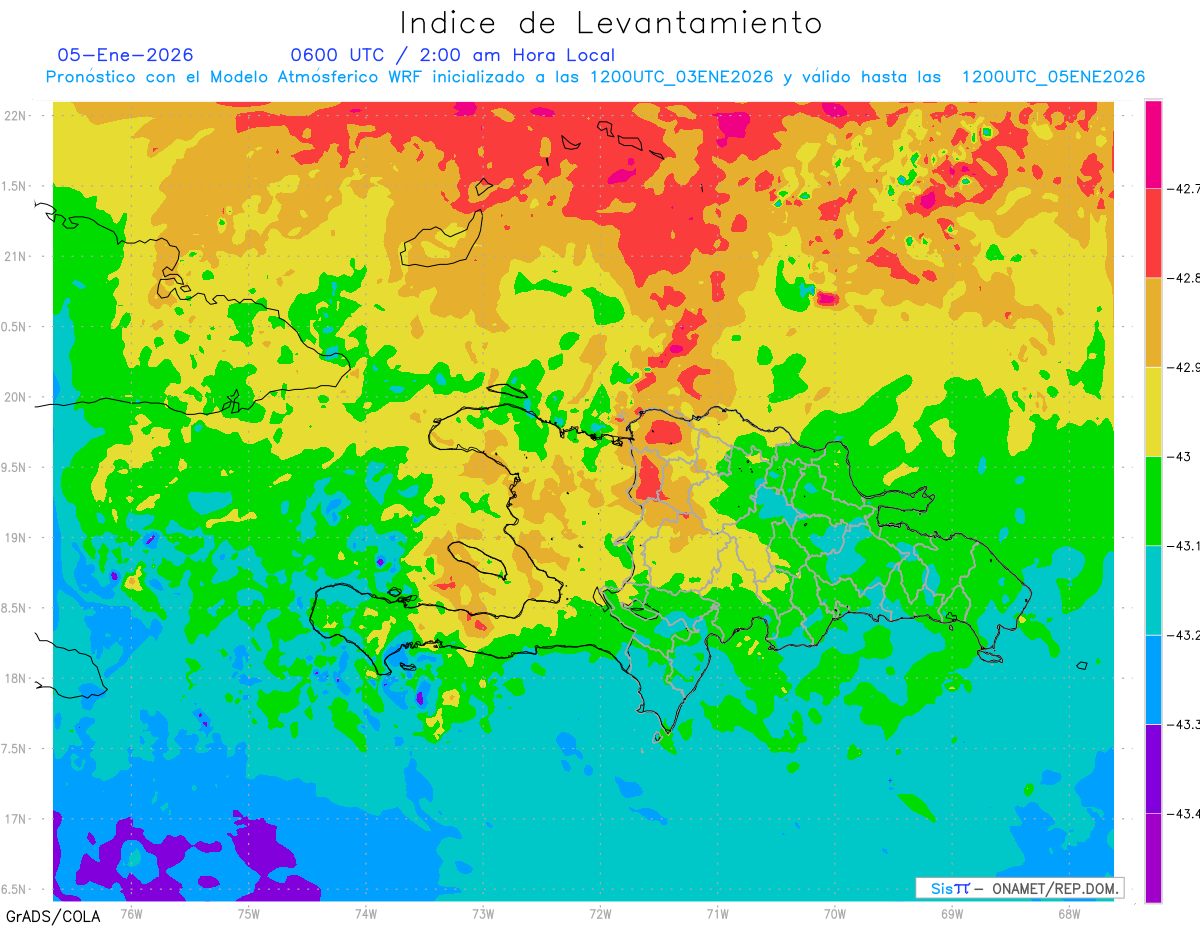Pick the teal legend swatch below -43.1
This screenshot has height=927, width=1200.
pos(1153,590)
